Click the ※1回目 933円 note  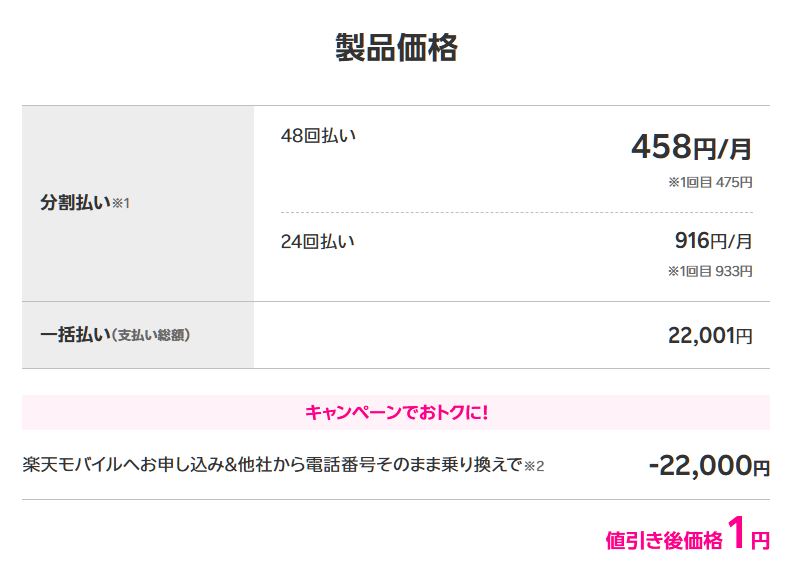click(710, 271)
